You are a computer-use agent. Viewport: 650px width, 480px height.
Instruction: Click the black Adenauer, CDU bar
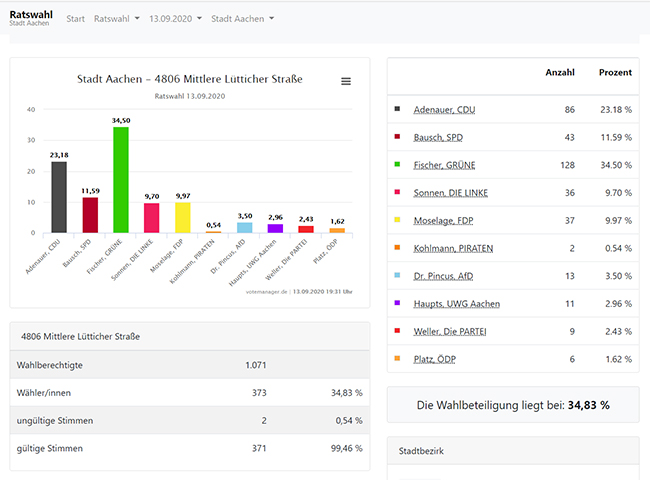point(59,197)
